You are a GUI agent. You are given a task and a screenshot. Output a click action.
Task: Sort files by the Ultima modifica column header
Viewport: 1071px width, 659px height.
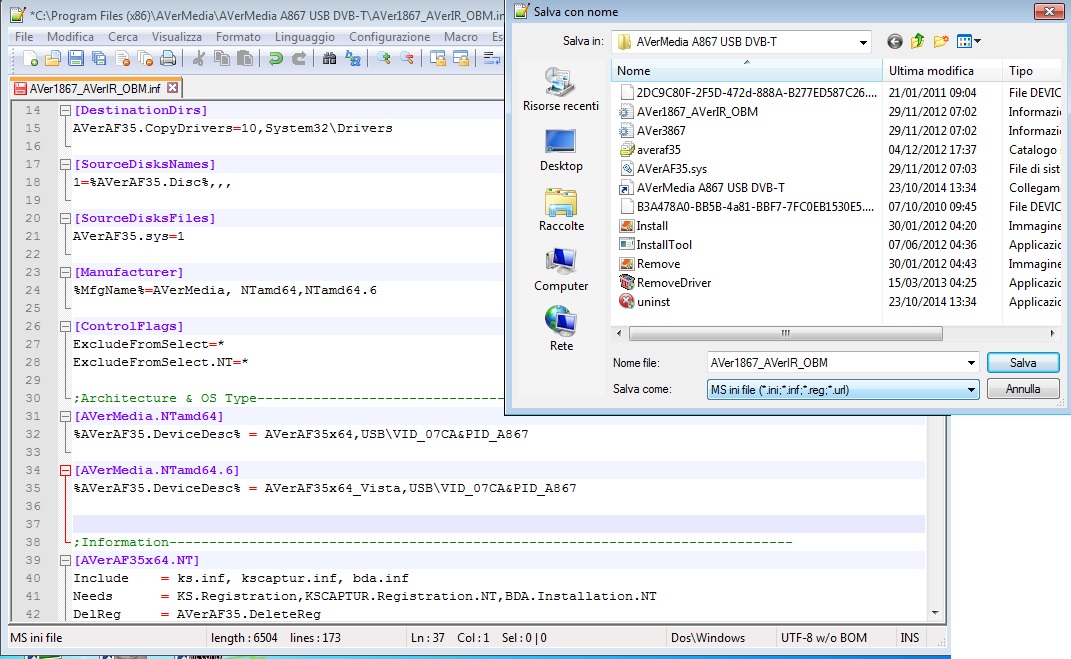942,71
